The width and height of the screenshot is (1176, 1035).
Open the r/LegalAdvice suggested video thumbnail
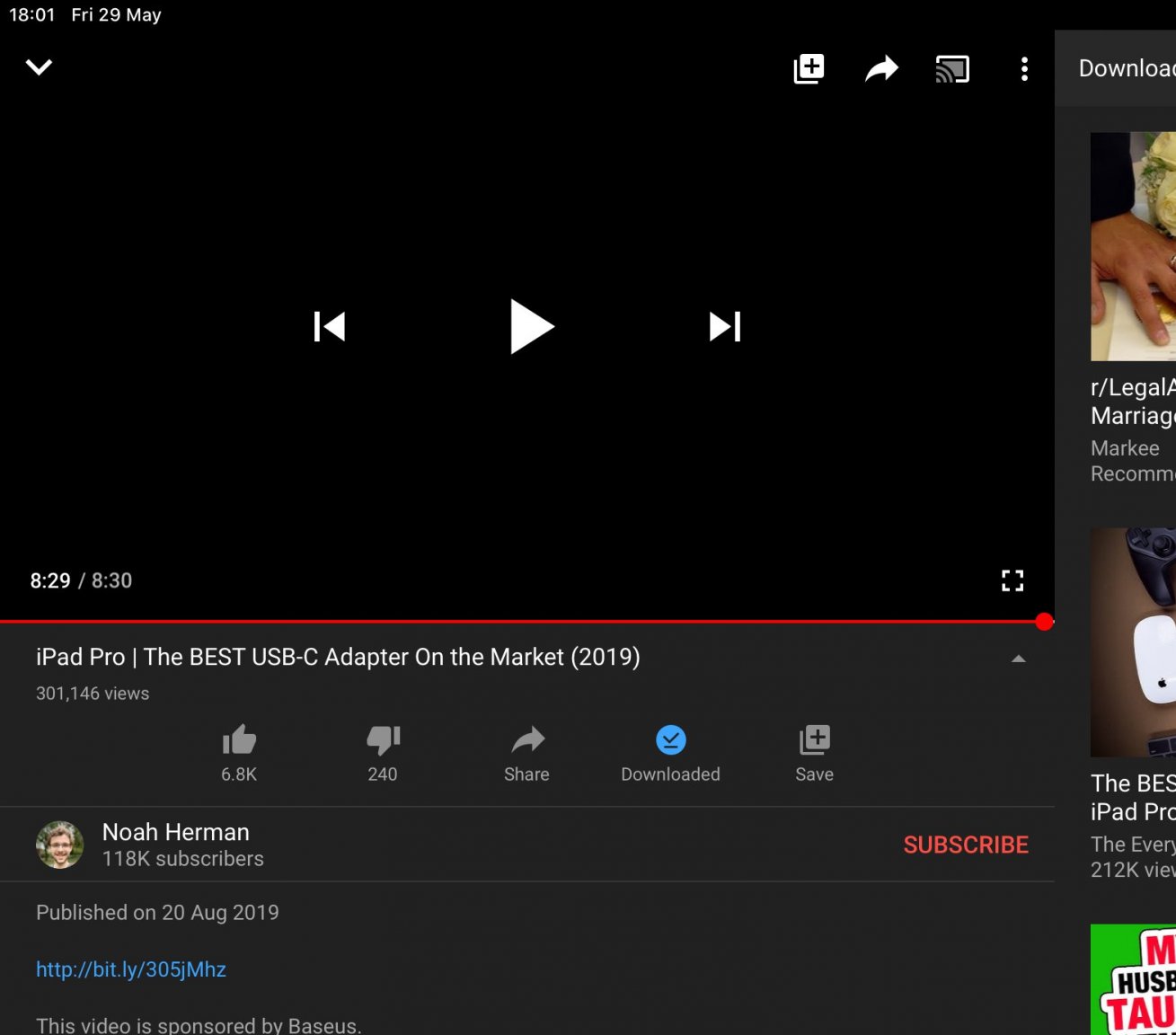1133,246
